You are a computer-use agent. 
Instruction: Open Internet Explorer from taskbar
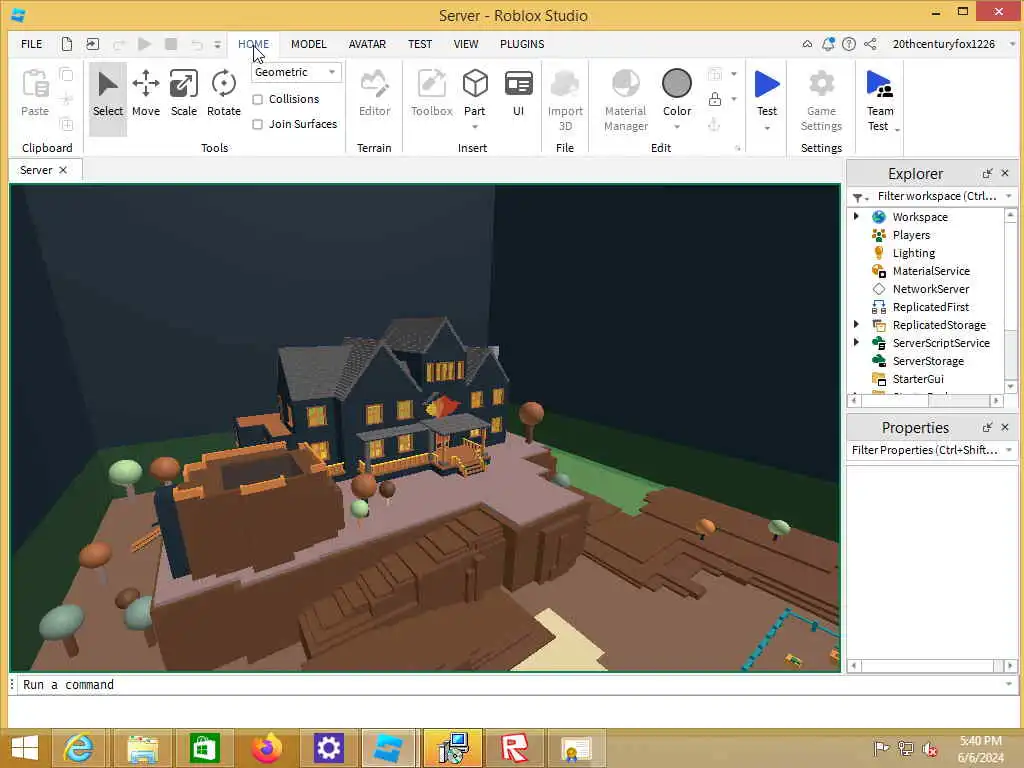[x=78, y=748]
